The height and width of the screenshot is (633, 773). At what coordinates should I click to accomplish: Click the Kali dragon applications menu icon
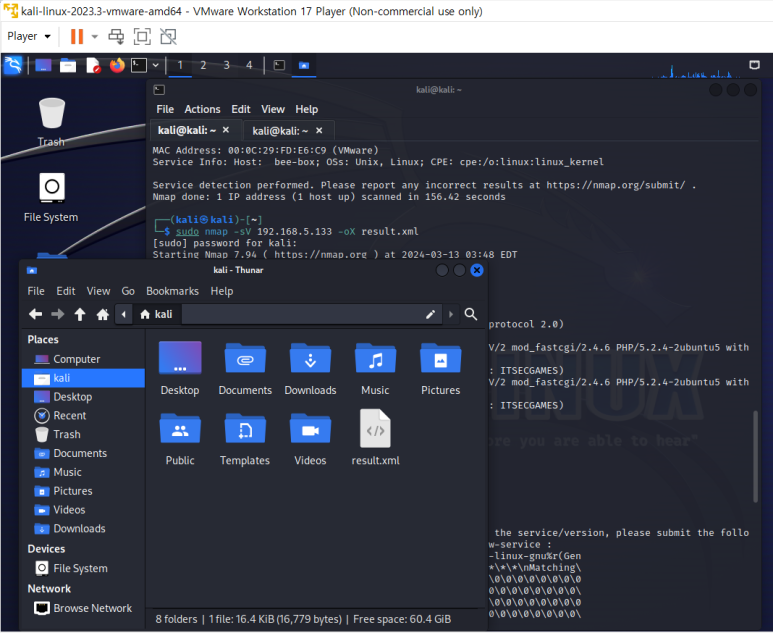tap(13, 65)
